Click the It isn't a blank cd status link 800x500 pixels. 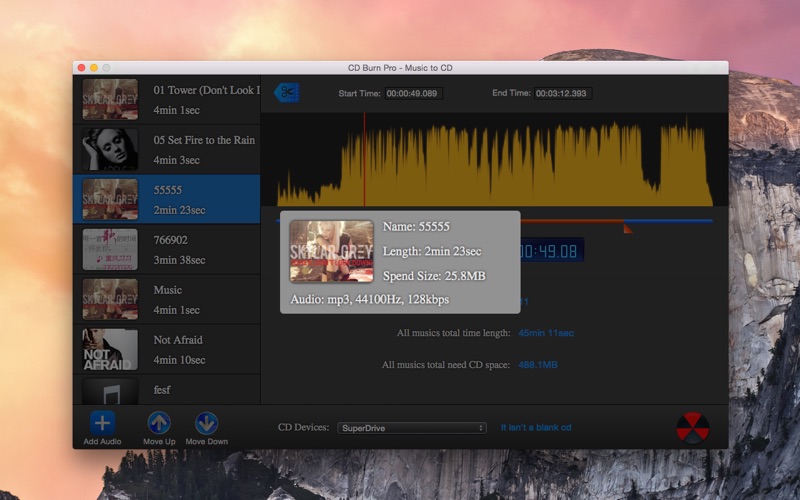536,428
